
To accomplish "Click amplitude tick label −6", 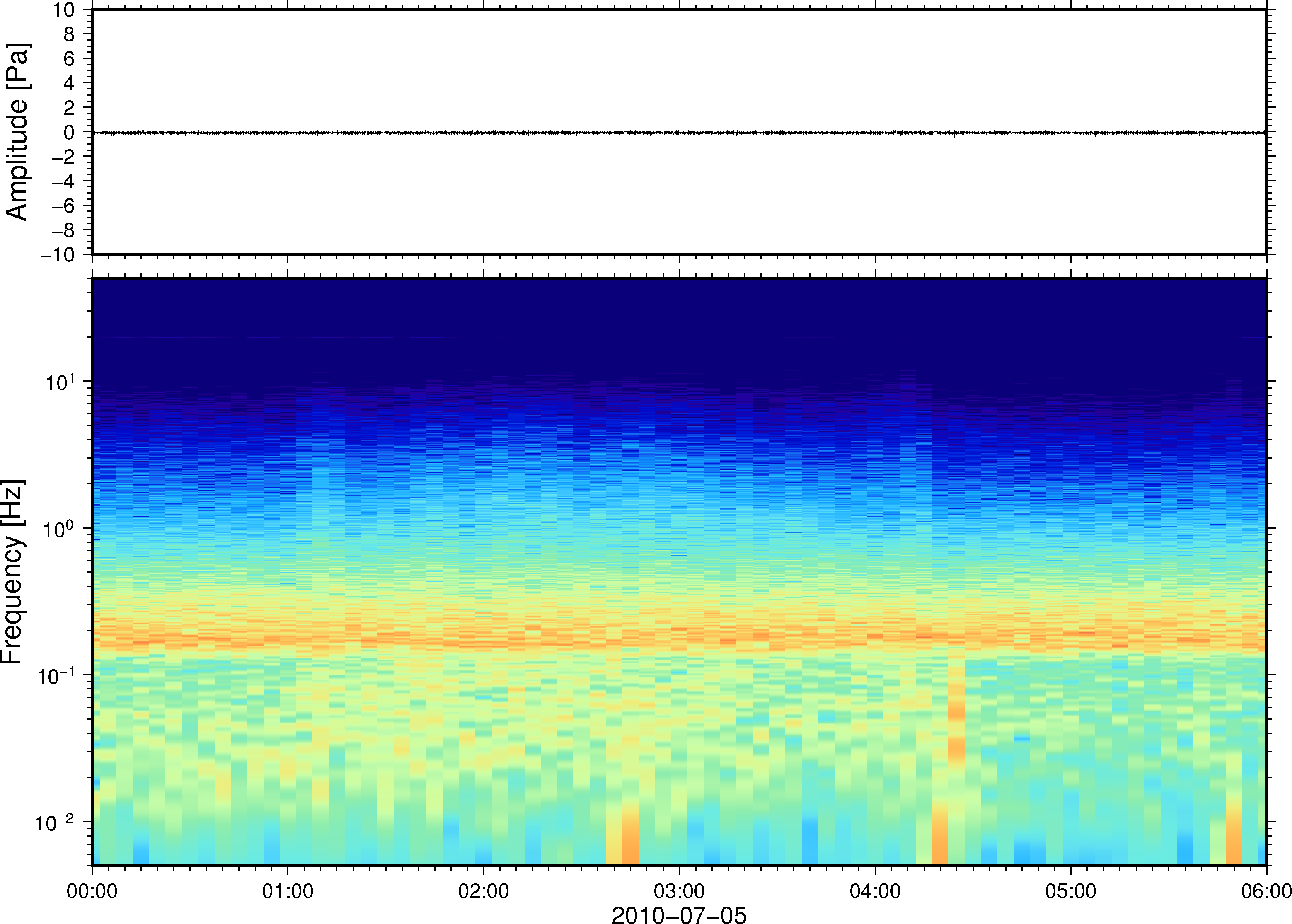I will pos(63,206).
